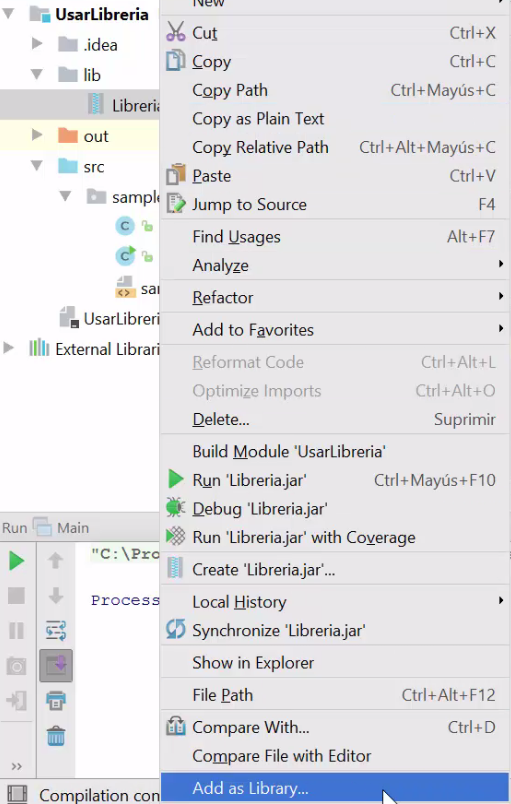511x804 pixels.
Task: Click the Stop square icon in Run panel
Action: 16,596
